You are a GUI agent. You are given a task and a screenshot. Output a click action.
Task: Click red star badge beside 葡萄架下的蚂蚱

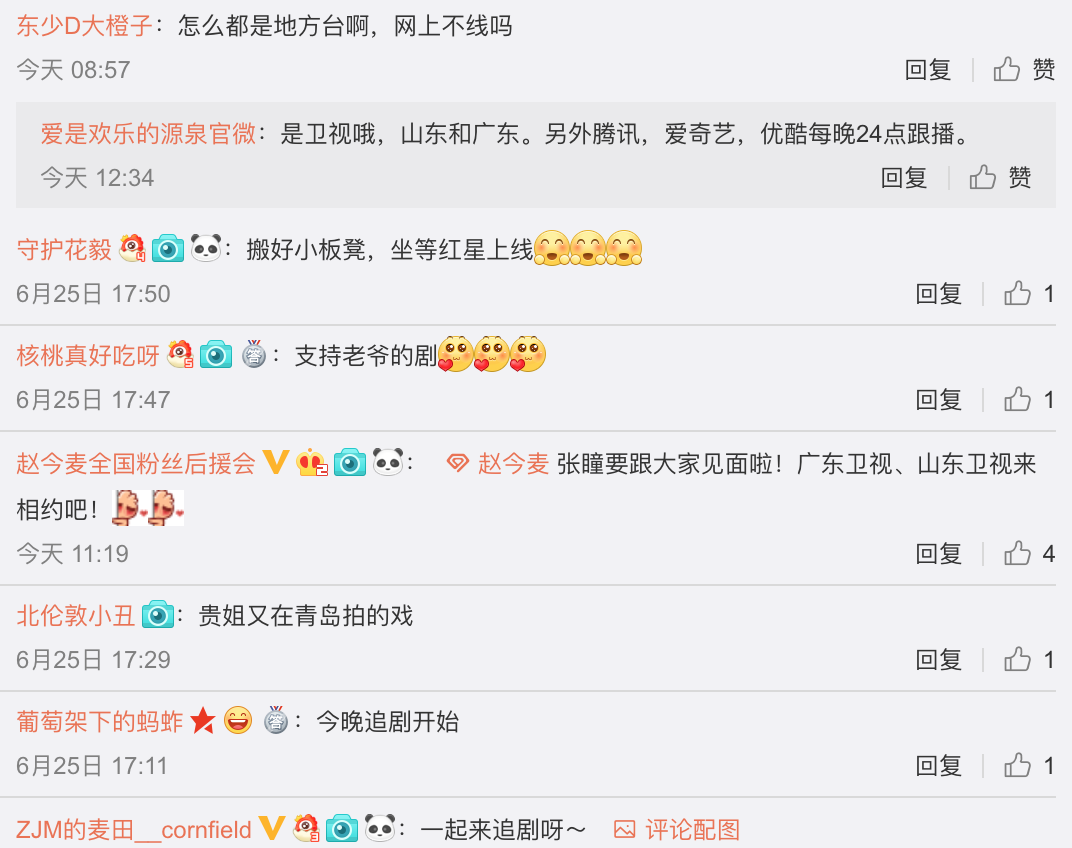(x=202, y=721)
